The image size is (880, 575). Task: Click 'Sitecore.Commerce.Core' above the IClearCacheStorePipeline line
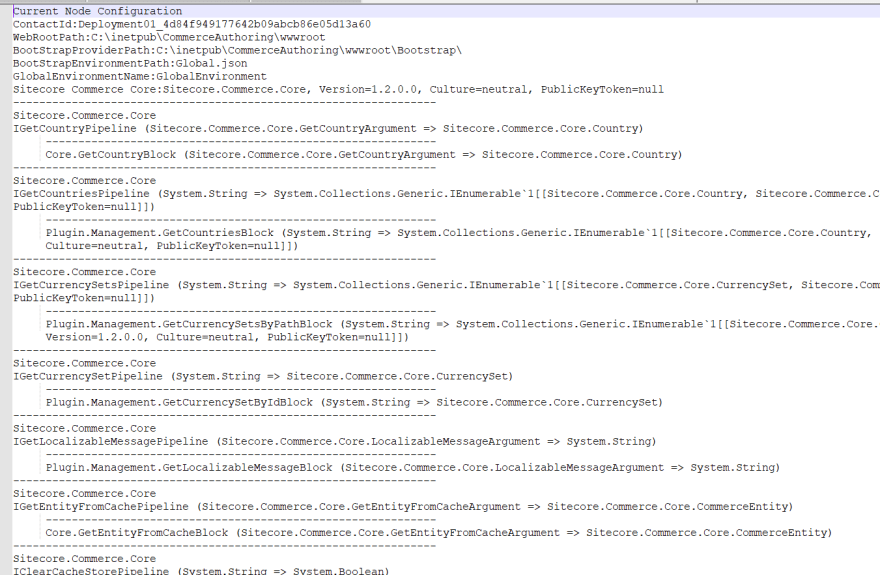click(x=84, y=559)
